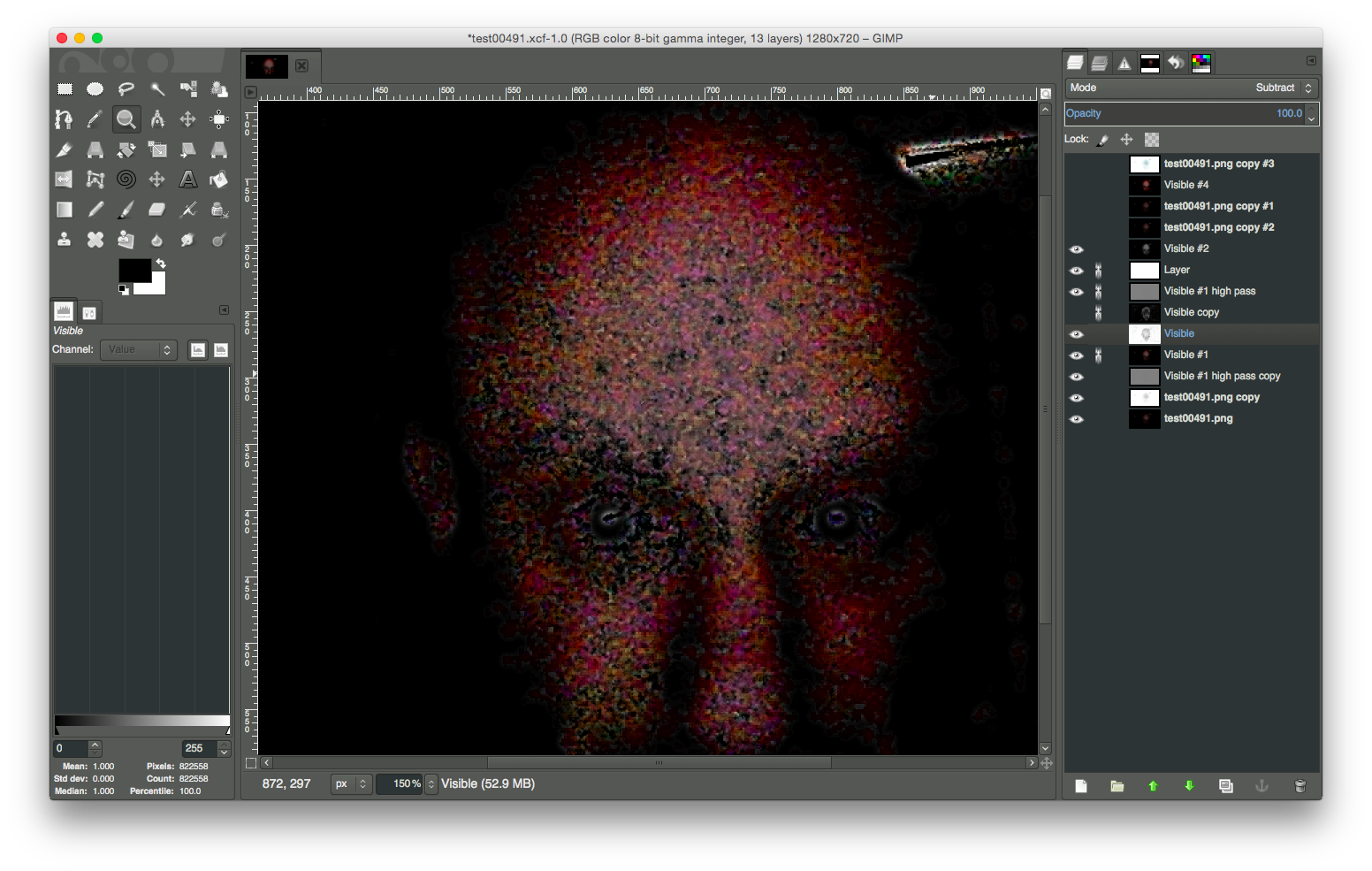
Task: Select the Measure compass tool
Action: click(x=157, y=118)
